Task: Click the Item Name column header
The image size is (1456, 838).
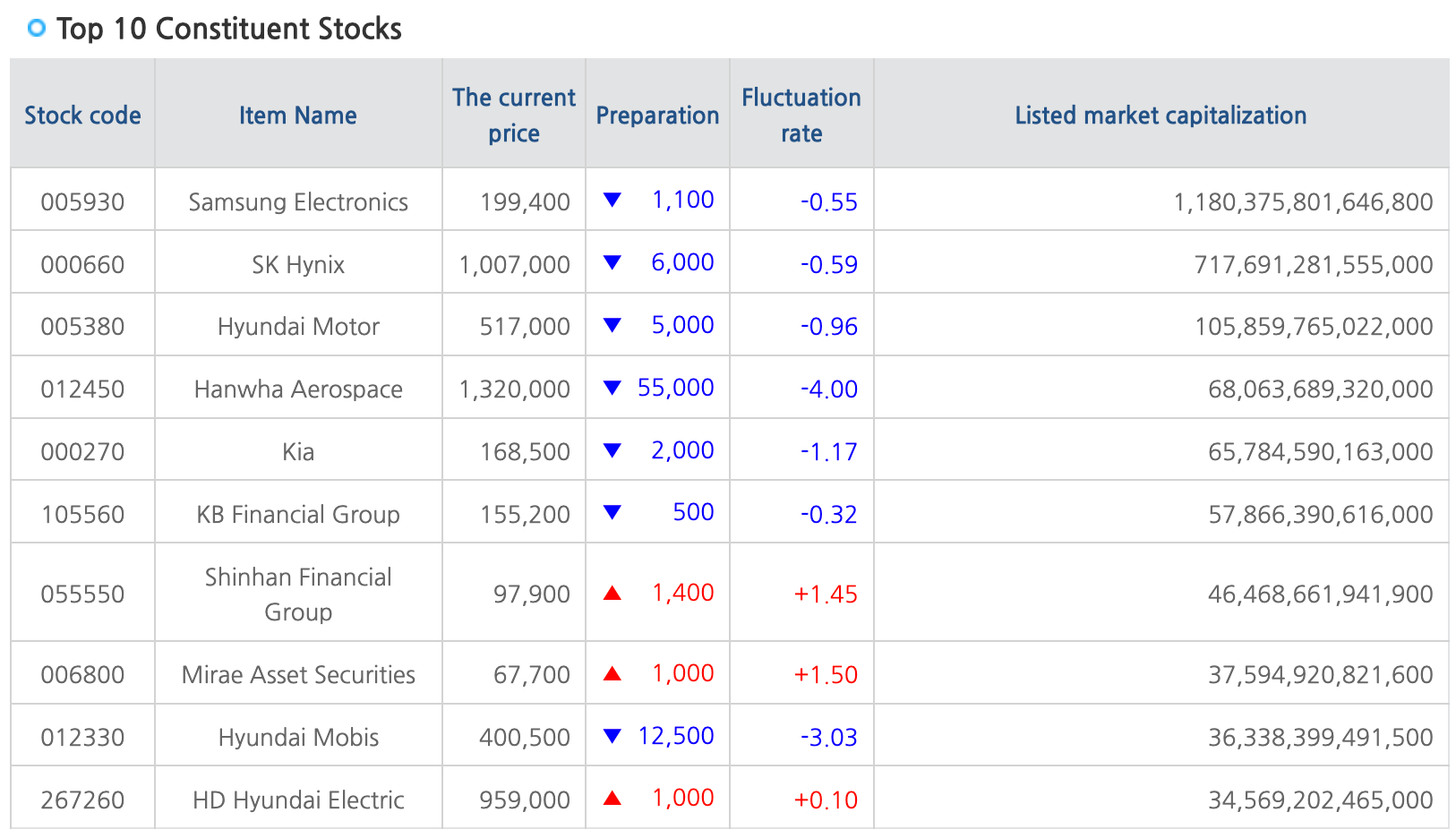Action: pyautogui.click(x=298, y=115)
